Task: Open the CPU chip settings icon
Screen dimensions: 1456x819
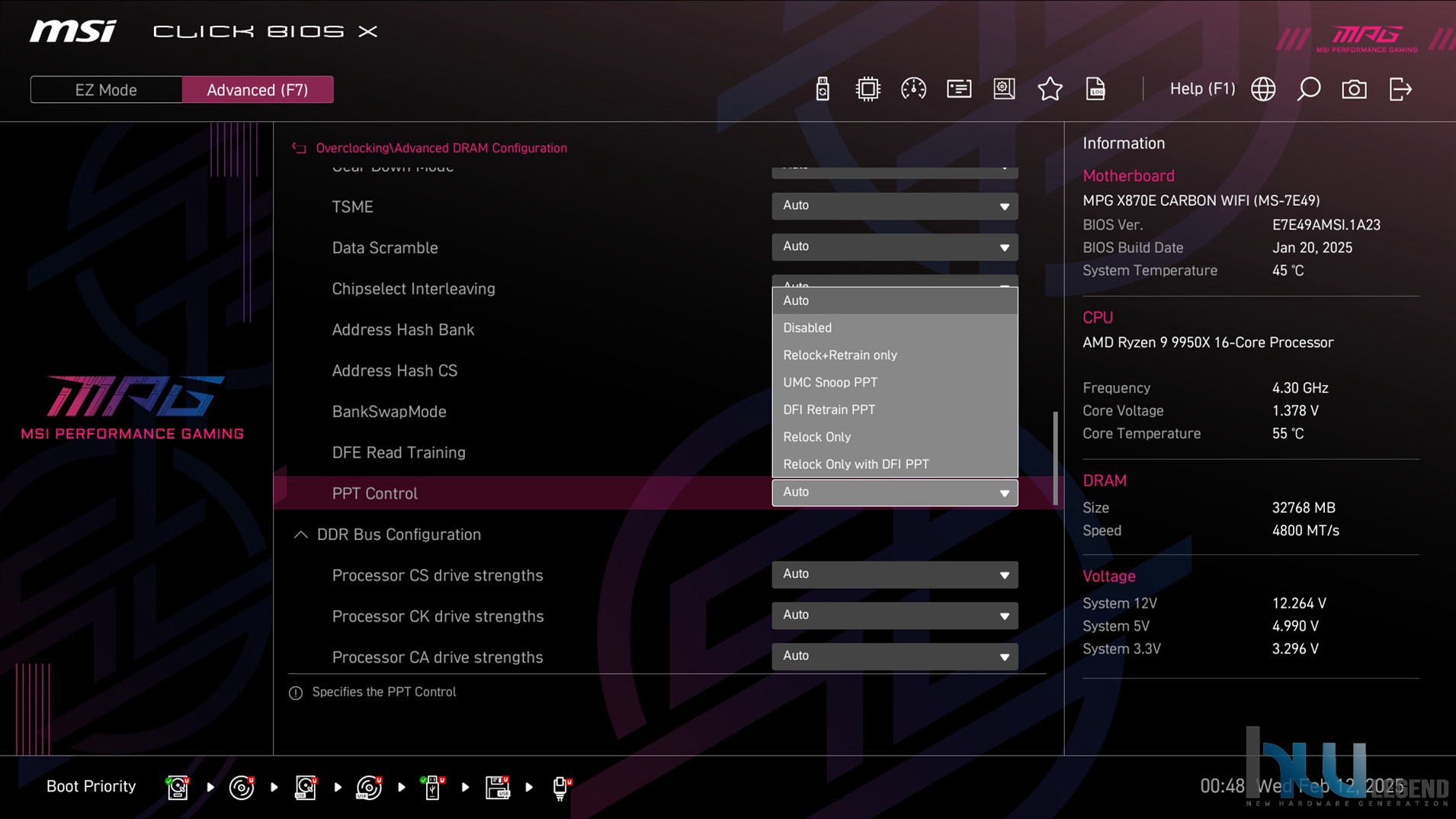Action: (x=868, y=89)
